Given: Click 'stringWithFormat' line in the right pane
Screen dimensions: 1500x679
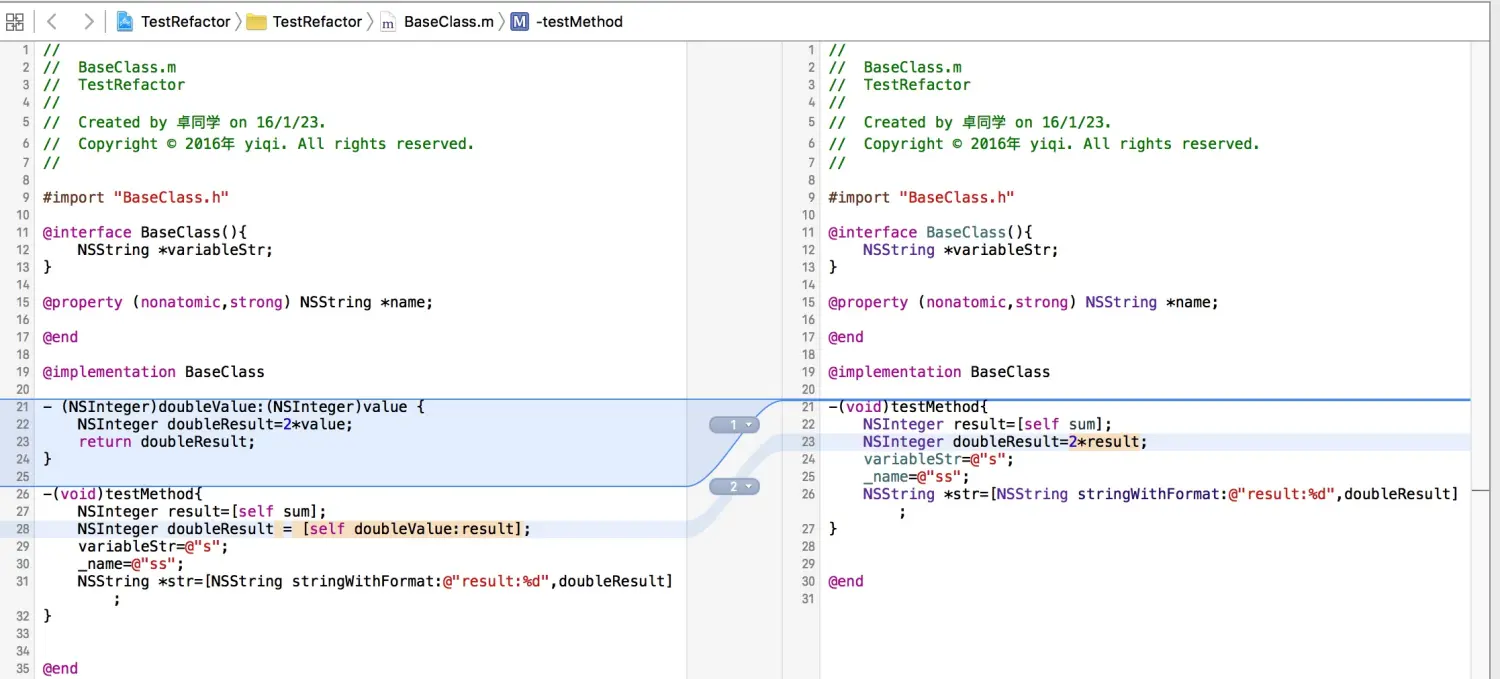Looking at the screenshot, I should tap(1161, 493).
